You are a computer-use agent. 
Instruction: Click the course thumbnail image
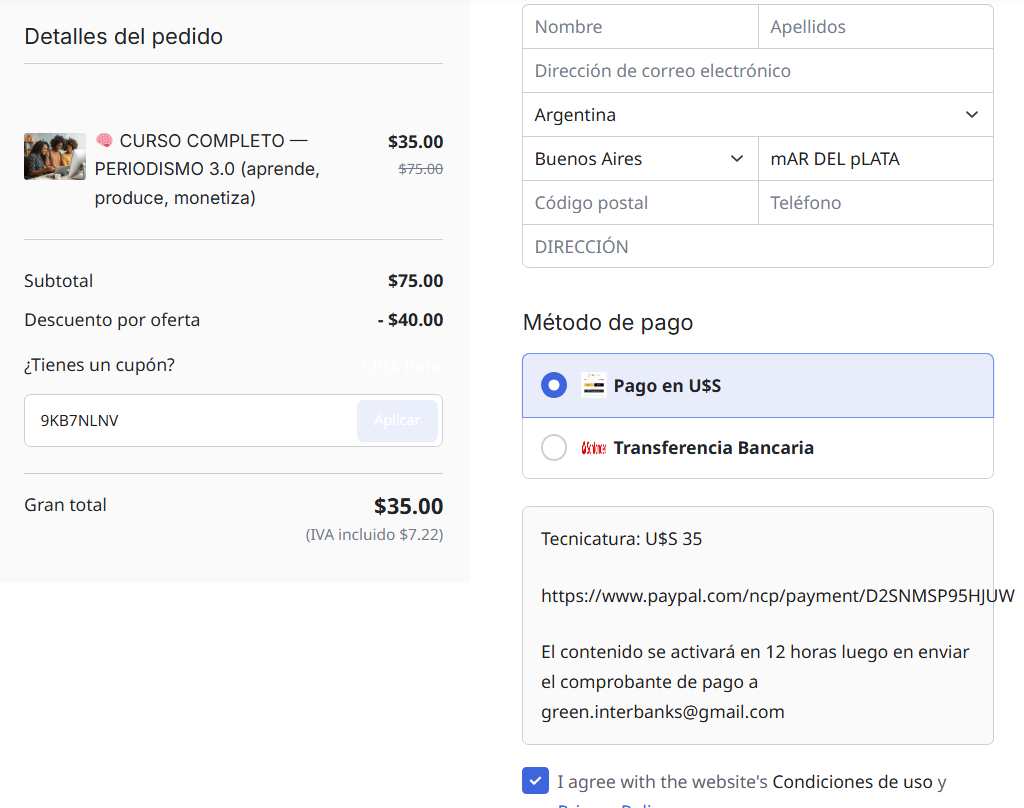tap(55, 157)
